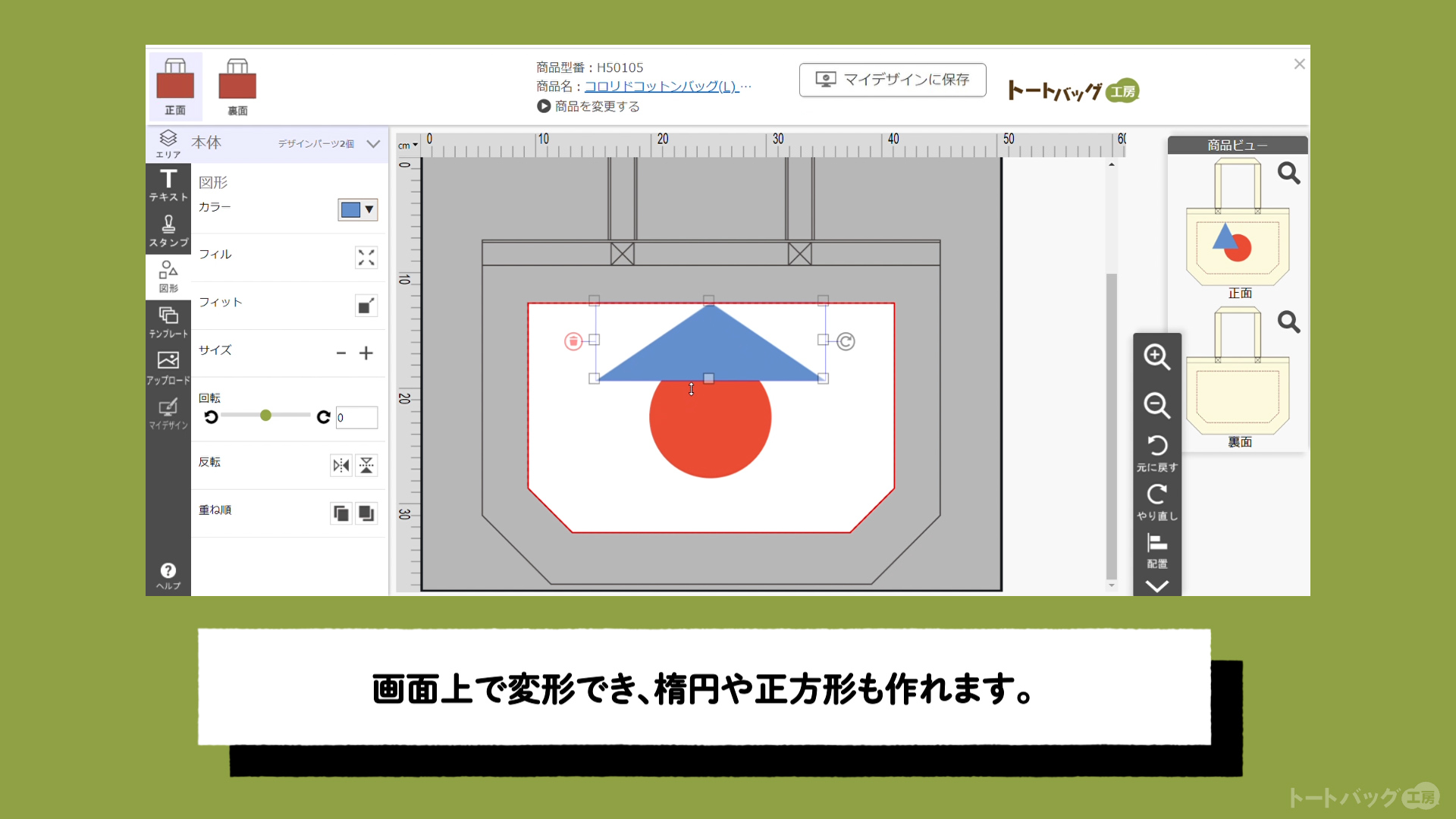Select the 図形 shapes tool
The height and width of the screenshot is (819, 1456).
(x=168, y=276)
